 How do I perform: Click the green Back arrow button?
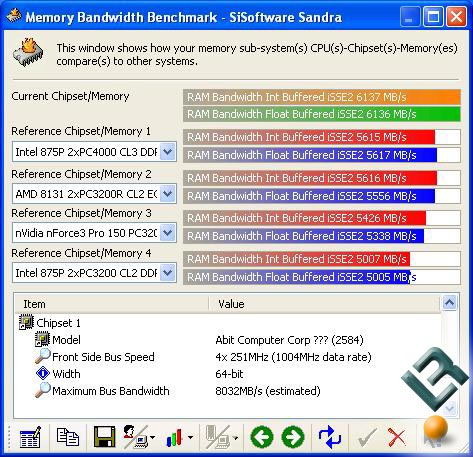pyautogui.click(x=262, y=437)
